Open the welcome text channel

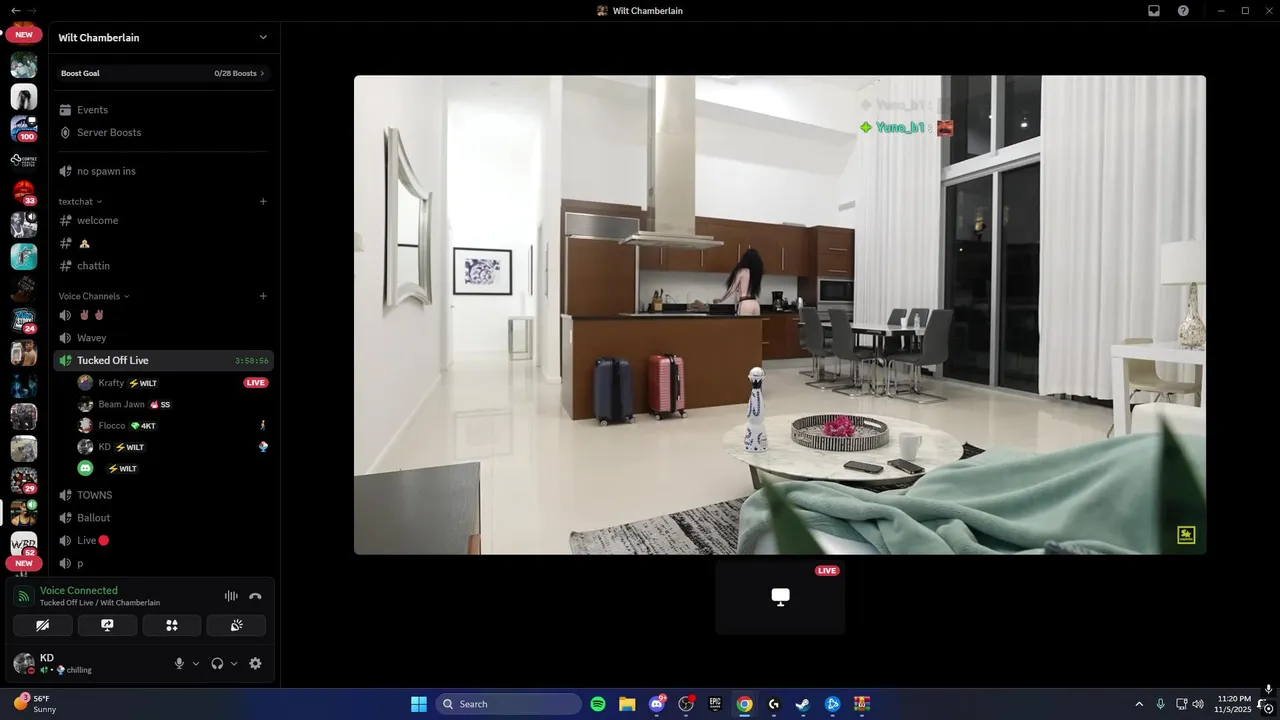[x=163, y=220]
